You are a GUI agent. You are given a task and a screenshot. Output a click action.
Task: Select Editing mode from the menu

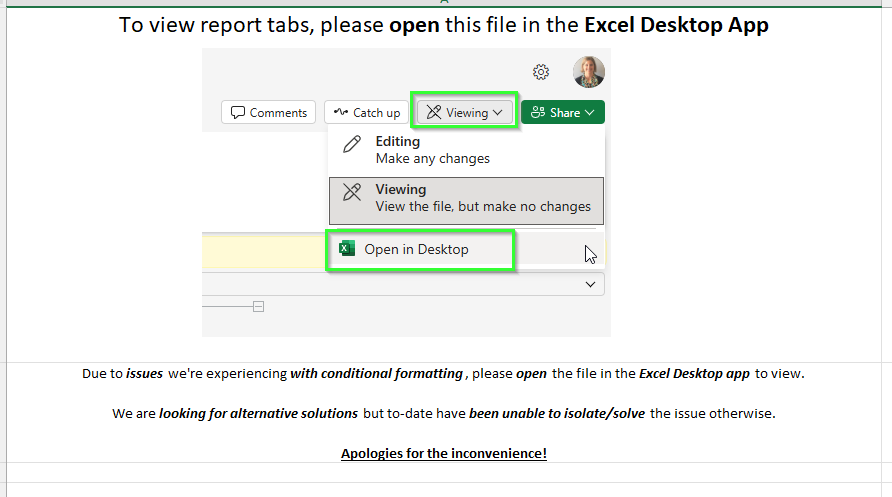click(432, 150)
